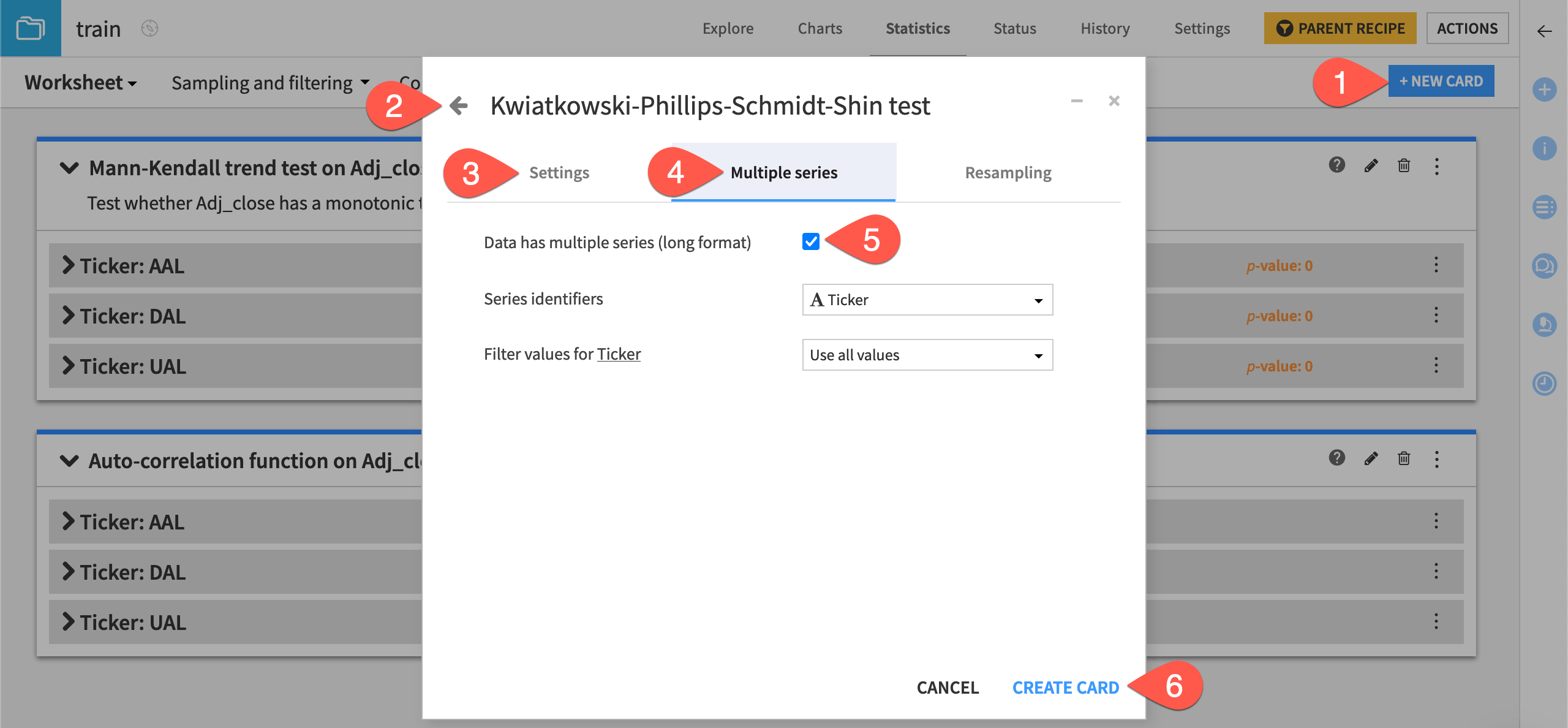Viewport: 1568px width, 728px height.
Task: Edit the Auto-correlation function card
Action: pyautogui.click(x=1371, y=458)
